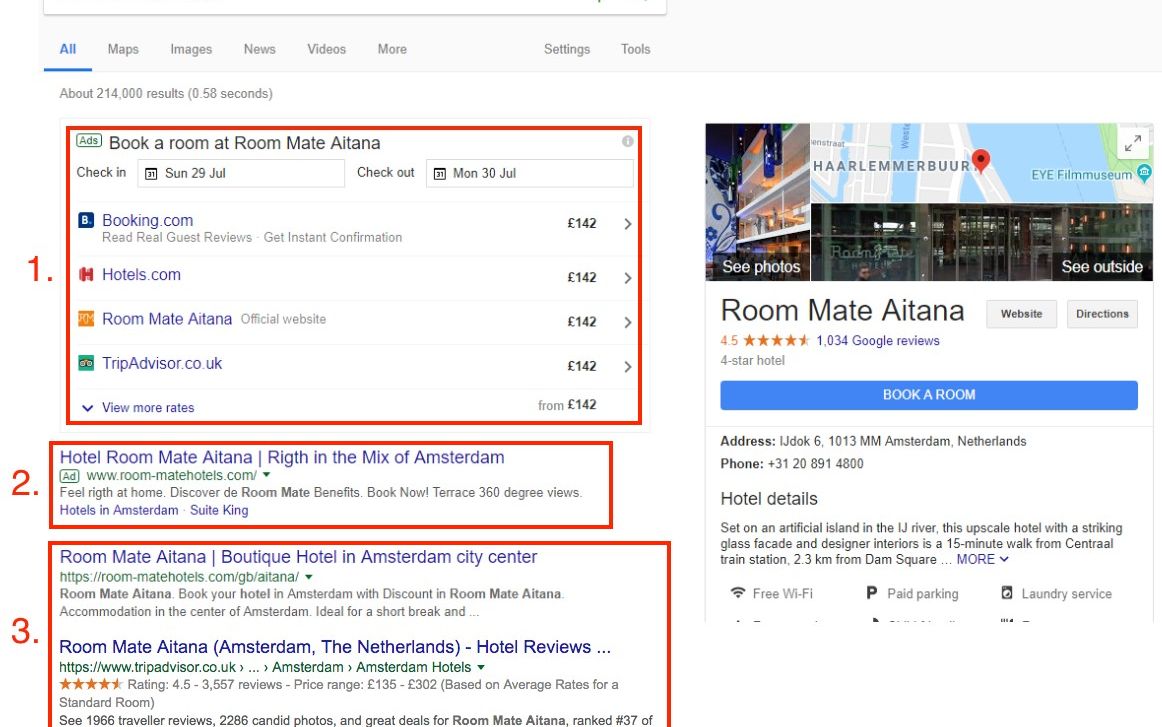Open Booking.com link in hotel ads
The image size is (1162, 727).
147,220
